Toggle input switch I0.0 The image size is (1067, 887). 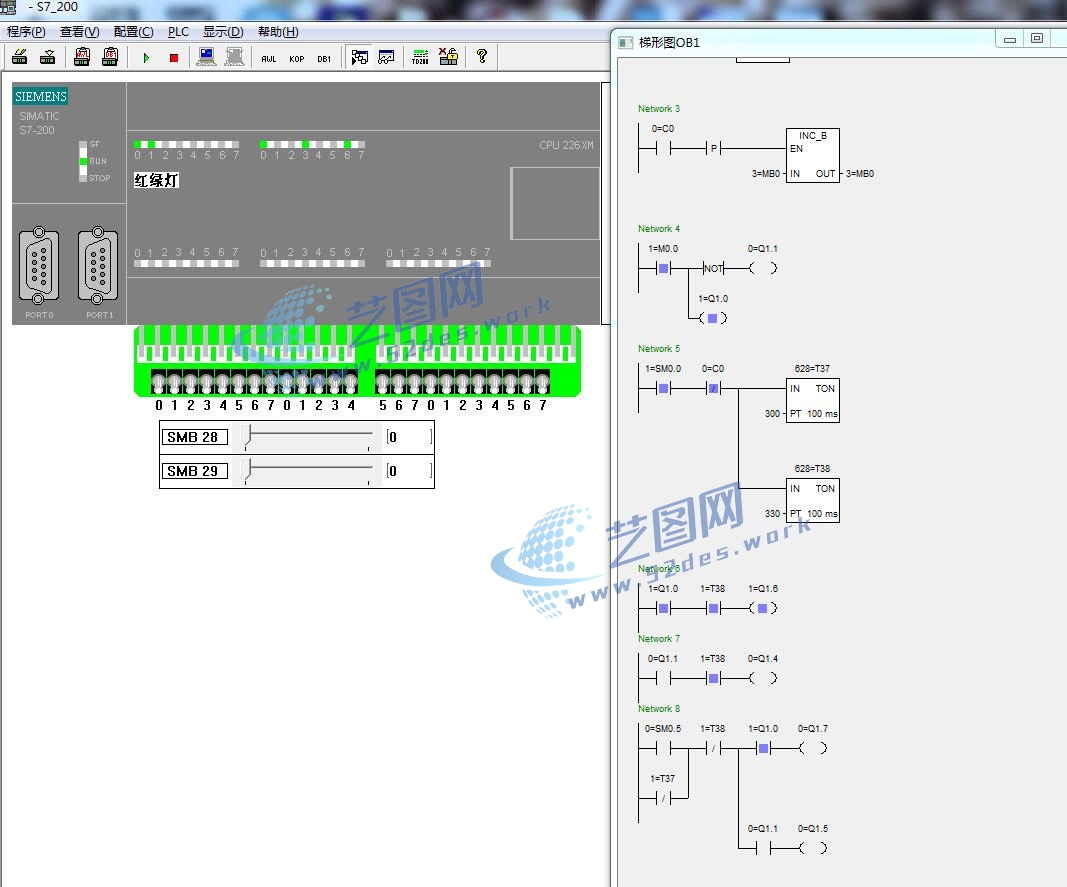pyautogui.click(x=159, y=384)
